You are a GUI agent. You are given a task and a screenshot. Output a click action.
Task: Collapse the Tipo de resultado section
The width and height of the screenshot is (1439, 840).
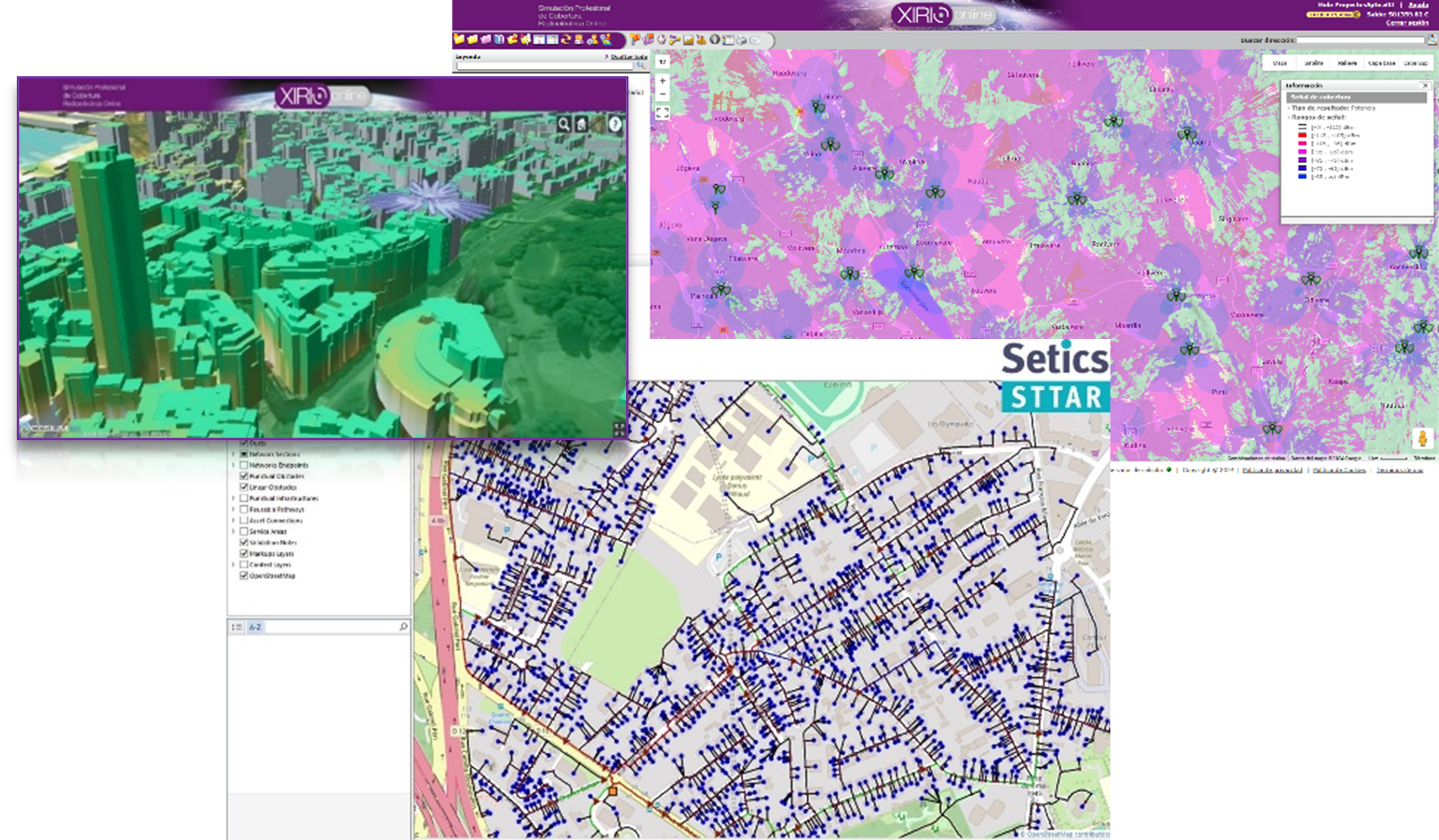pos(1289,108)
